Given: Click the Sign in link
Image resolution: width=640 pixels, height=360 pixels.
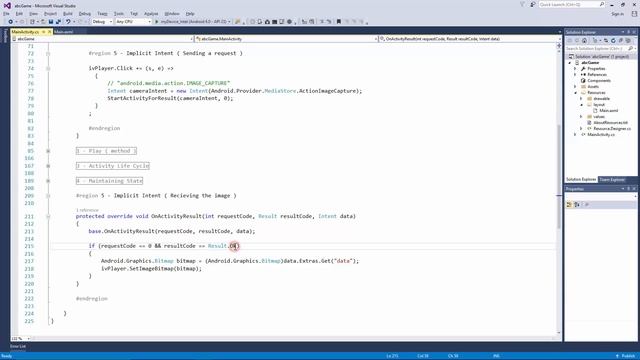Looking at the screenshot, I should (617, 13).
